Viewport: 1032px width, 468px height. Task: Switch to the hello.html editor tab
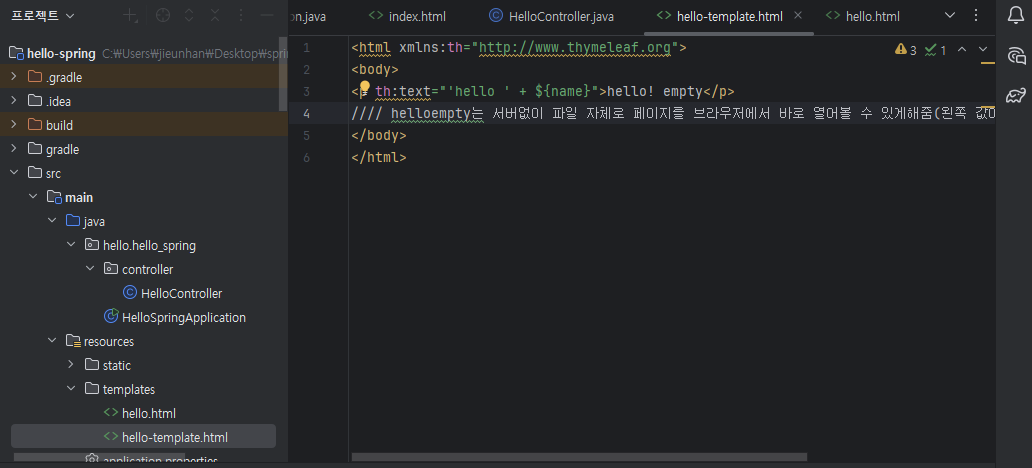click(863, 16)
